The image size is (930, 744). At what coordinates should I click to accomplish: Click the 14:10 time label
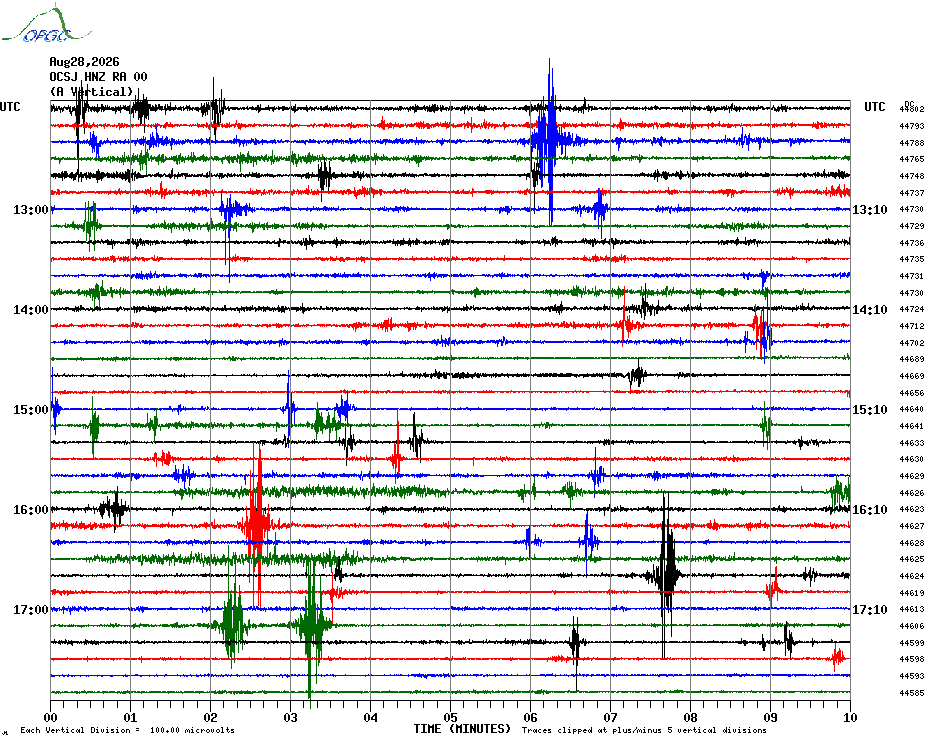pos(870,310)
